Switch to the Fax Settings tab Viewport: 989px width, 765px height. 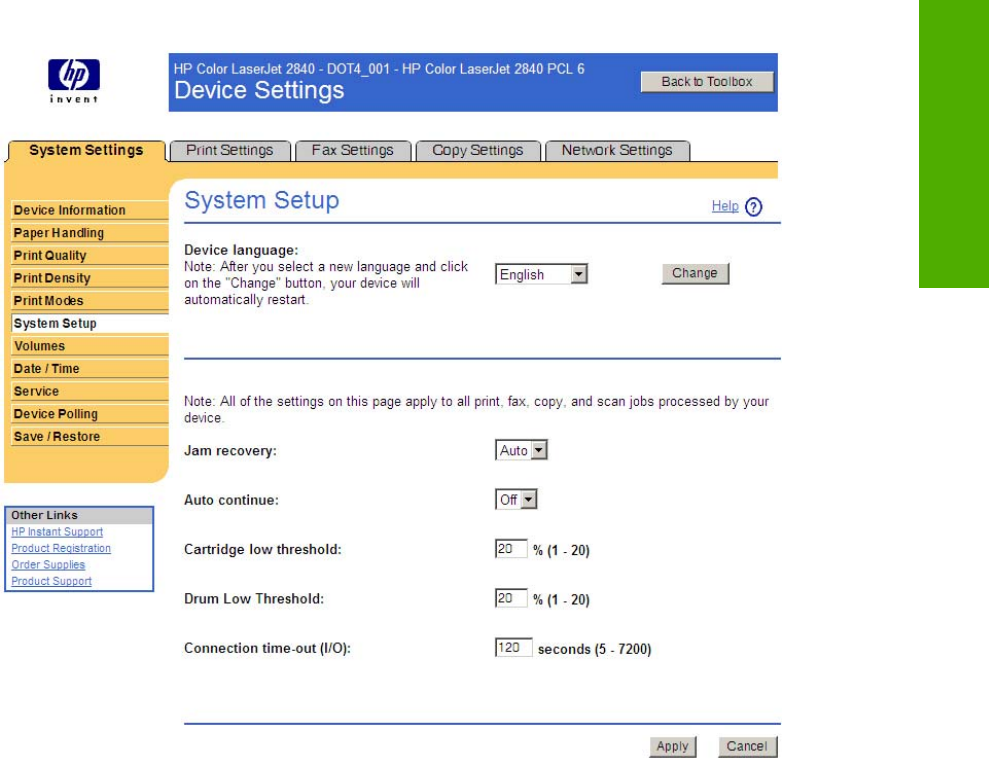click(x=353, y=151)
